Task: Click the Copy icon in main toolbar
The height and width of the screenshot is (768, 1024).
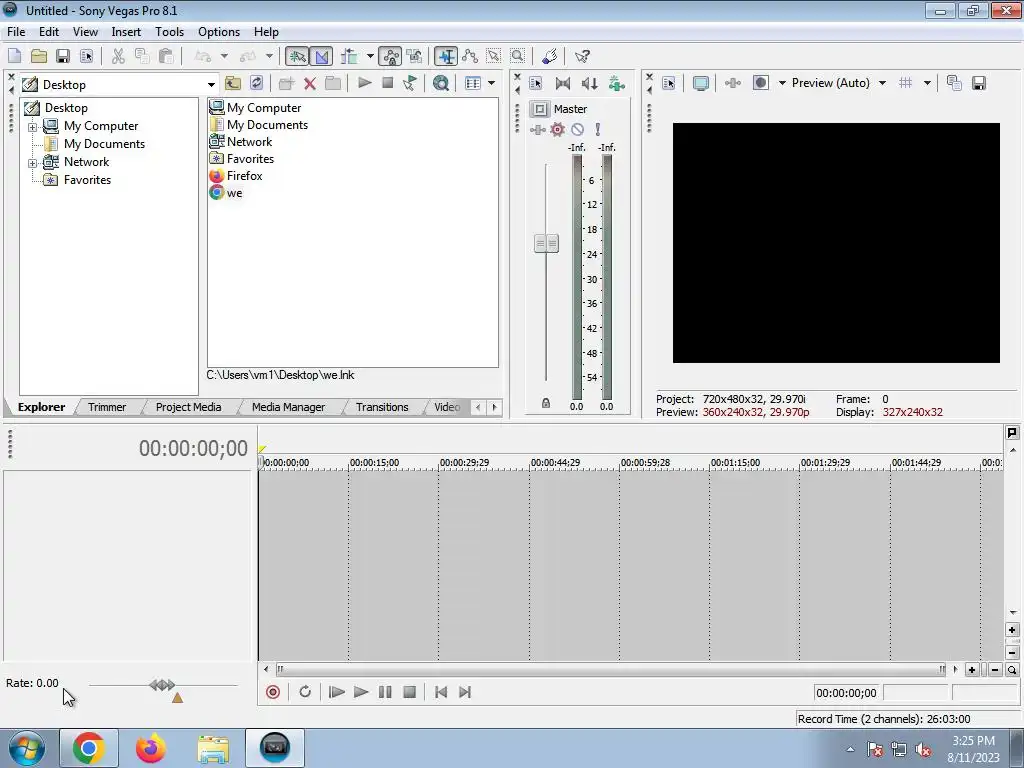Action: pyautogui.click(x=142, y=56)
